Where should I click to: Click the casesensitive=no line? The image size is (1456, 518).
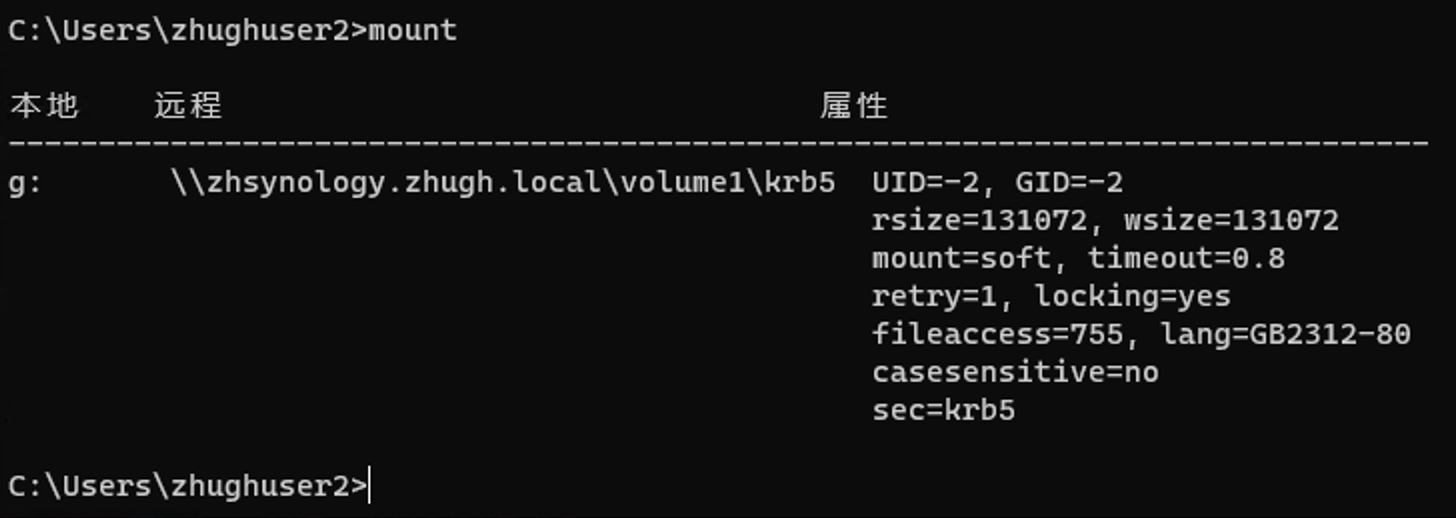click(x=1015, y=373)
